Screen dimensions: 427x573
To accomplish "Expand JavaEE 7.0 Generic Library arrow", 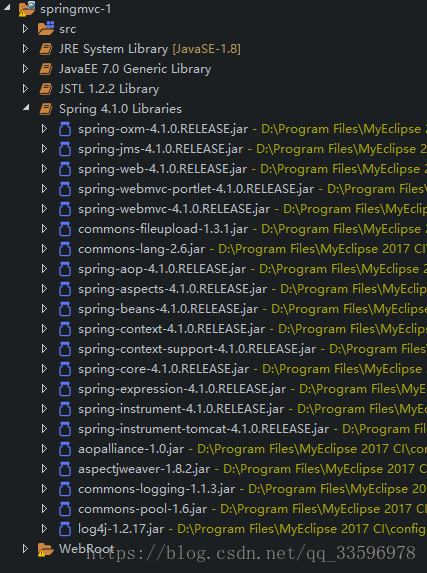I will coord(25,69).
